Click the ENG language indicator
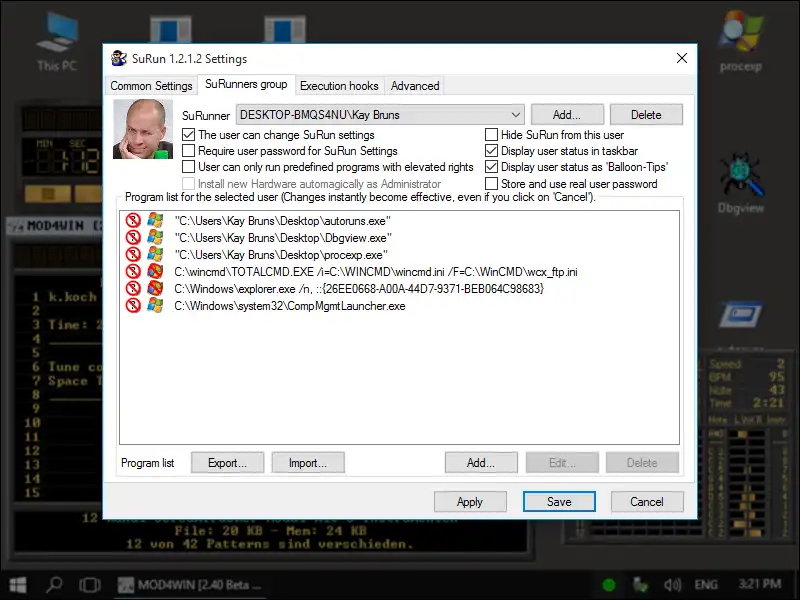Viewport: 800px width, 600px height. 706,585
